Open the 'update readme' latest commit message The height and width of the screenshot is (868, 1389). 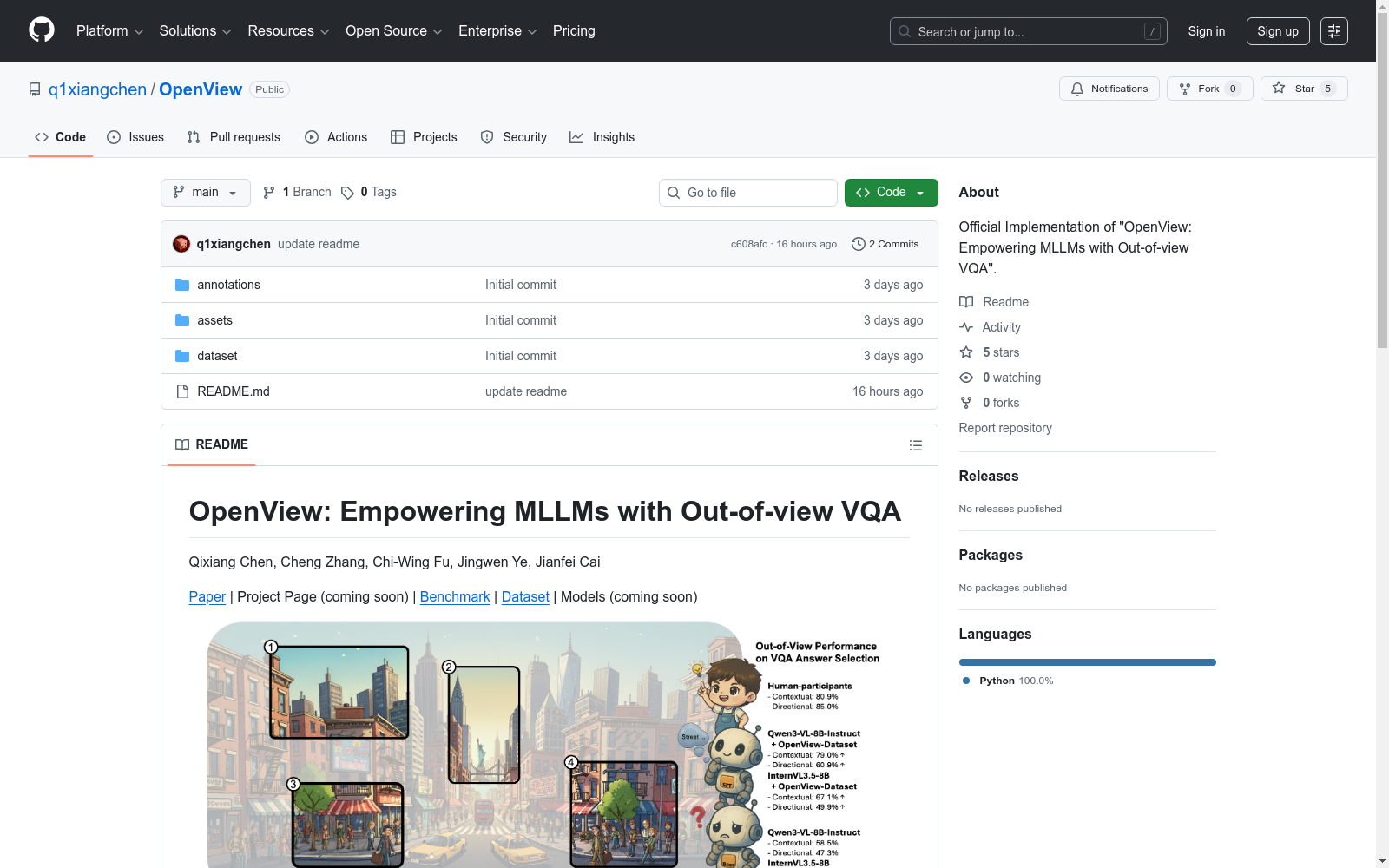pyautogui.click(x=319, y=244)
